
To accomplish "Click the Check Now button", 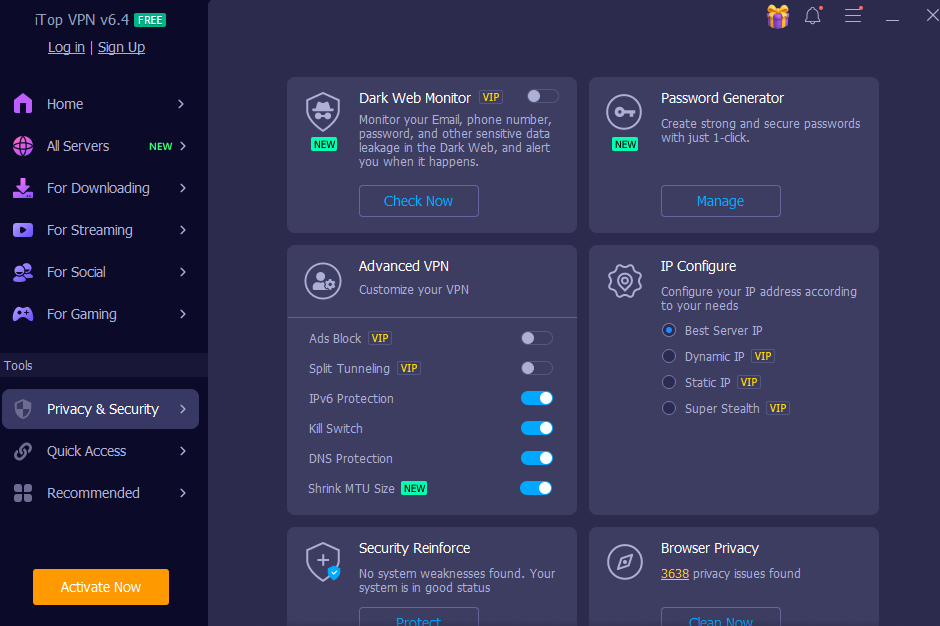I will (x=418, y=201).
